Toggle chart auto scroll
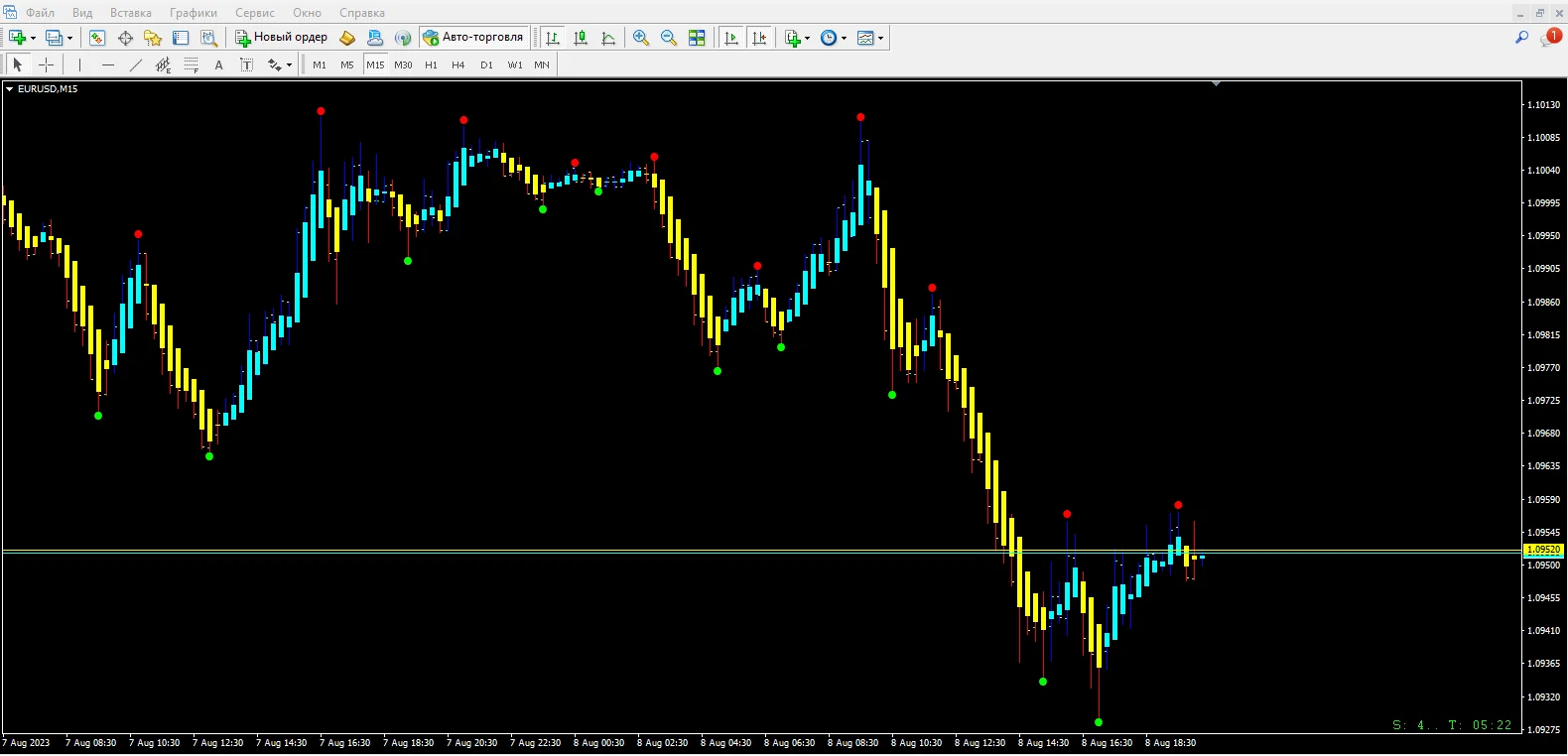The image size is (1568, 756). [731, 38]
